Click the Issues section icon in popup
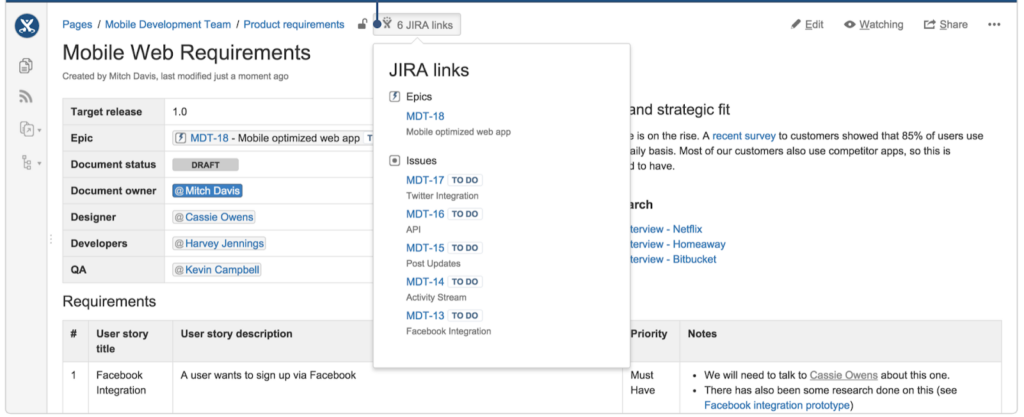 394,161
